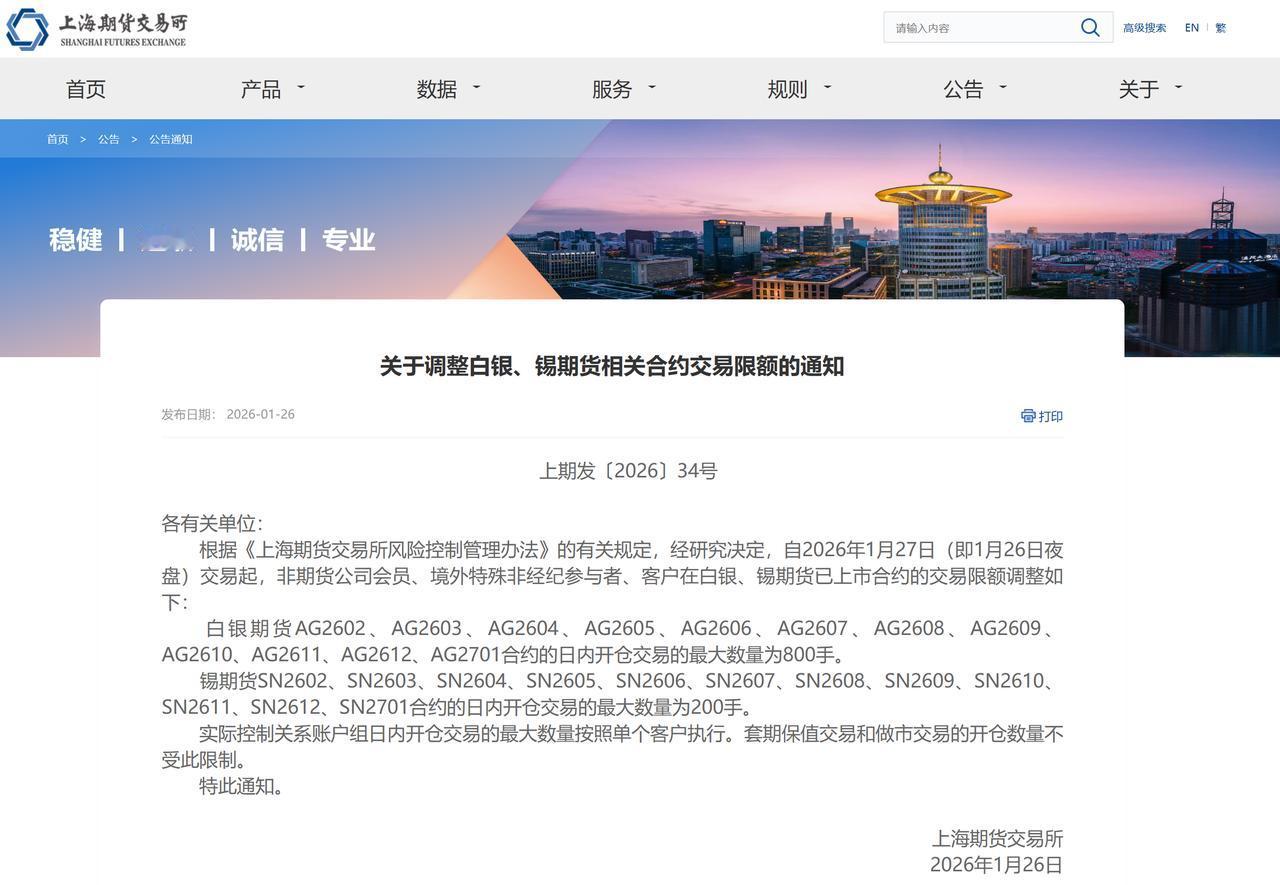Click 公告通知 in the breadcrumb
The width and height of the screenshot is (1280, 885).
(x=171, y=139)
